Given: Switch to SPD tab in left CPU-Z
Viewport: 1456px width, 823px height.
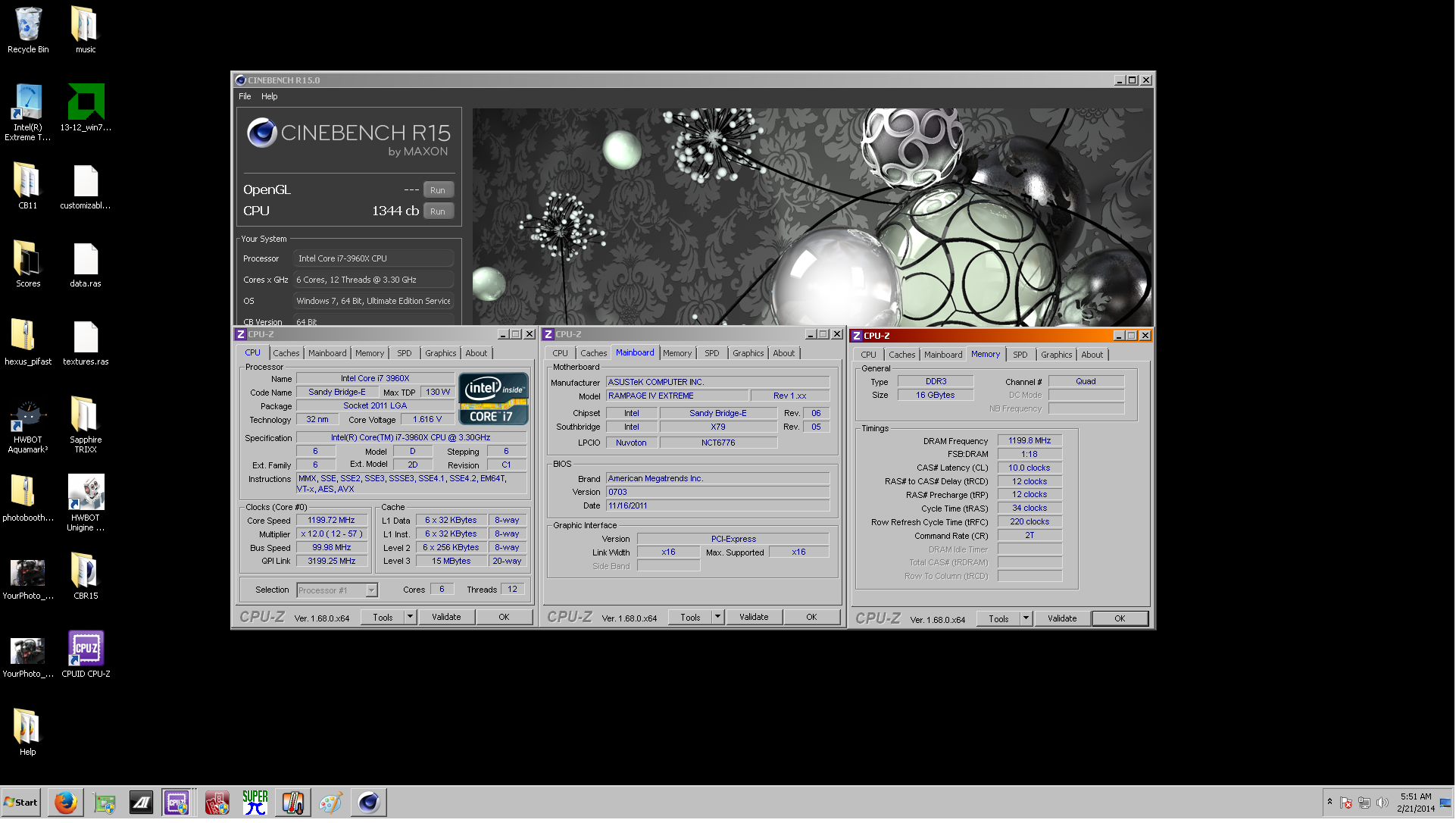Looking at the screenshot, I should pyautogui.click(x=405, y=353).
